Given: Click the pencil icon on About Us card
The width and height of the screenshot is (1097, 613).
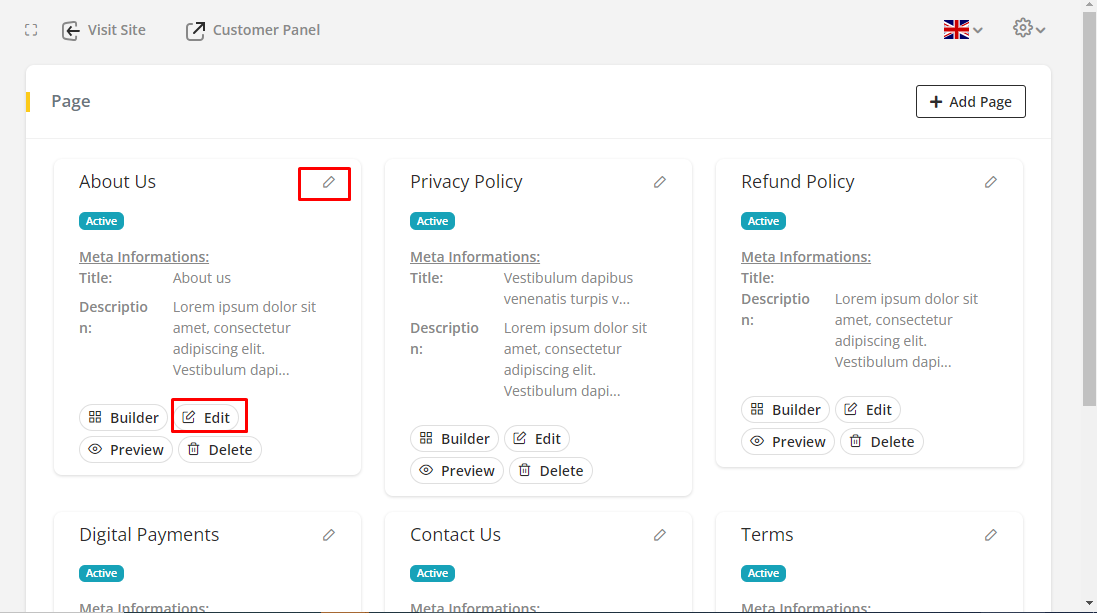Looking at the screenshot, I should 328,182.
